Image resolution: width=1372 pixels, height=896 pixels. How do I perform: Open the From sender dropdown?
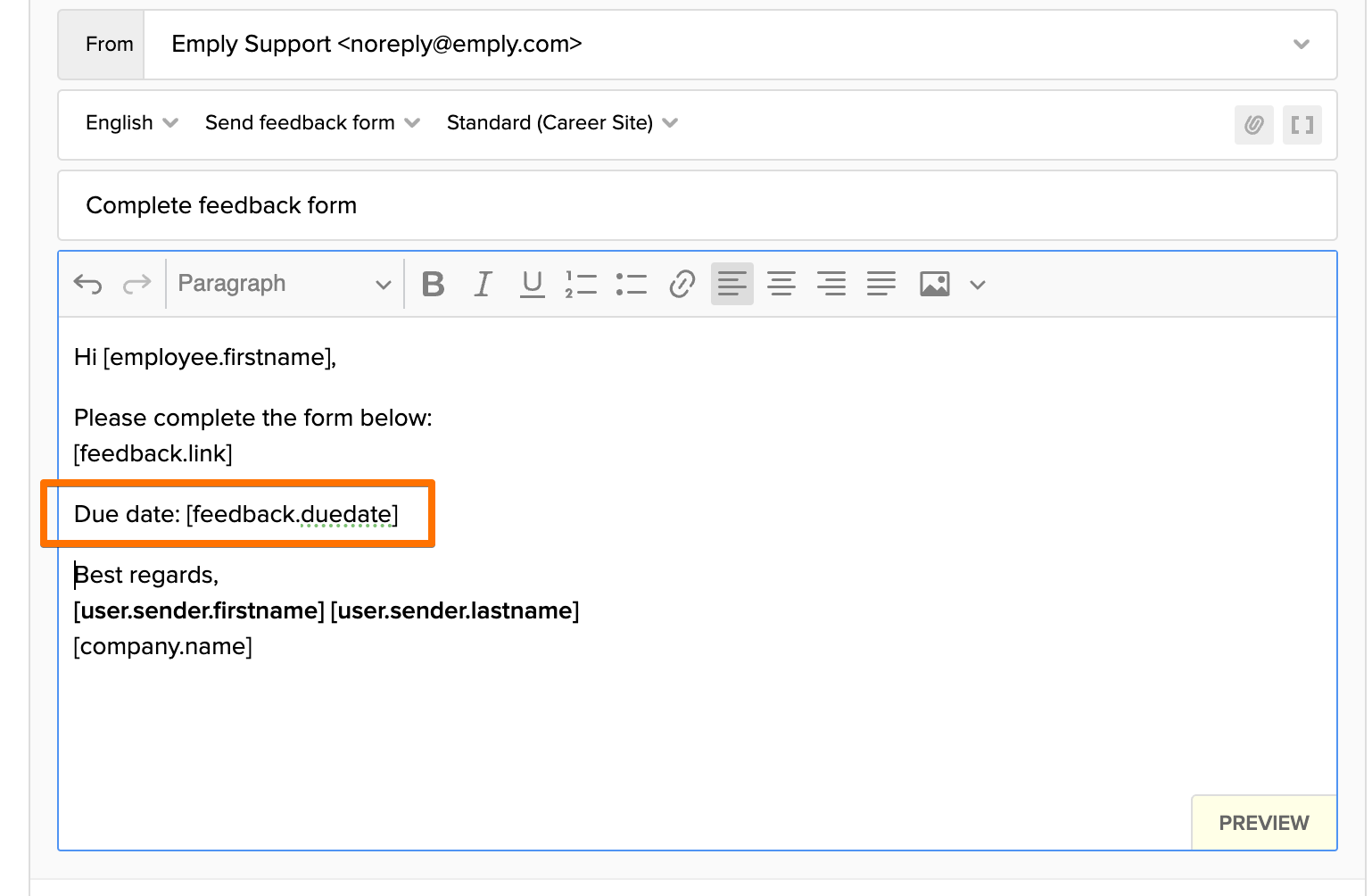coord(1301,45)
